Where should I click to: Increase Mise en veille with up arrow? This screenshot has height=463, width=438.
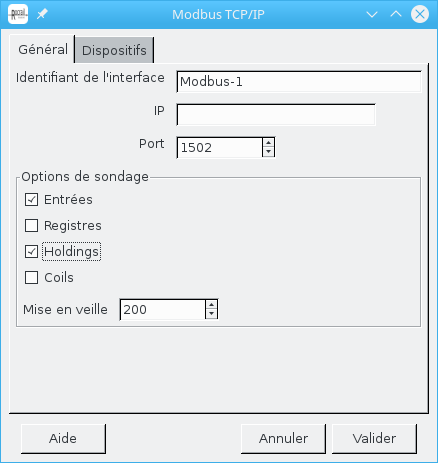click(211, 305)
